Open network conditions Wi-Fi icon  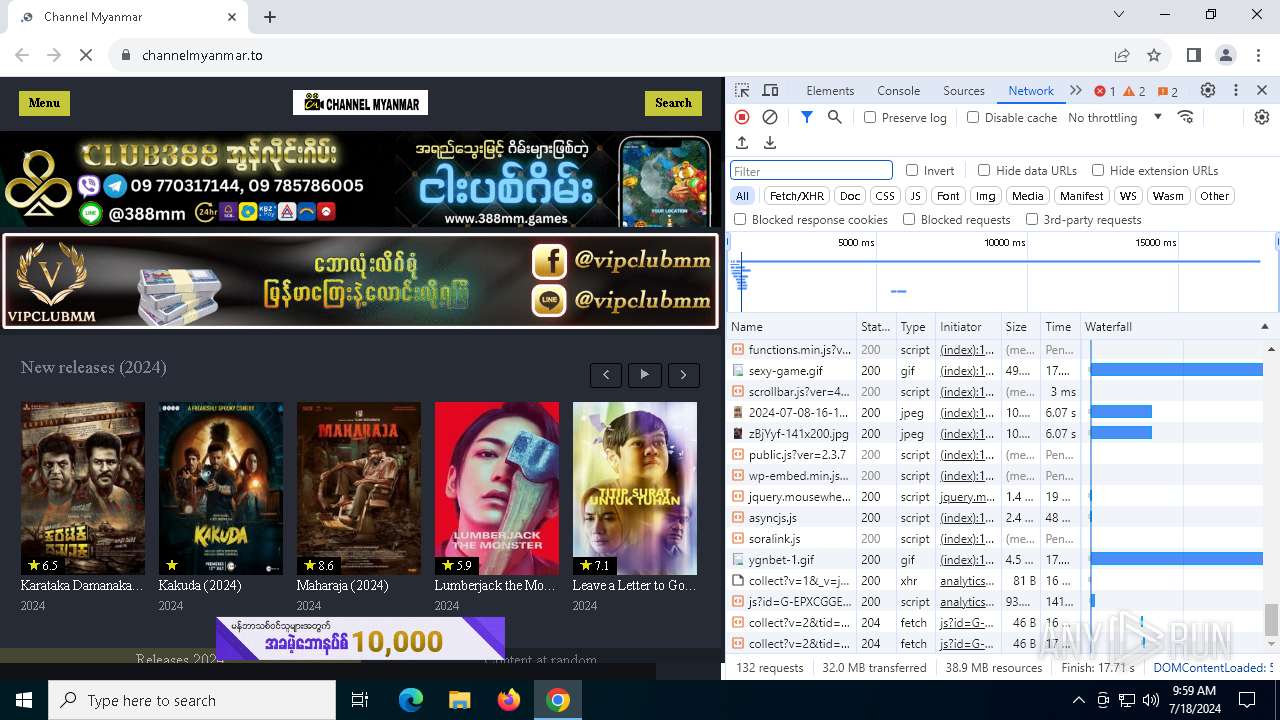pos(1186,117)
